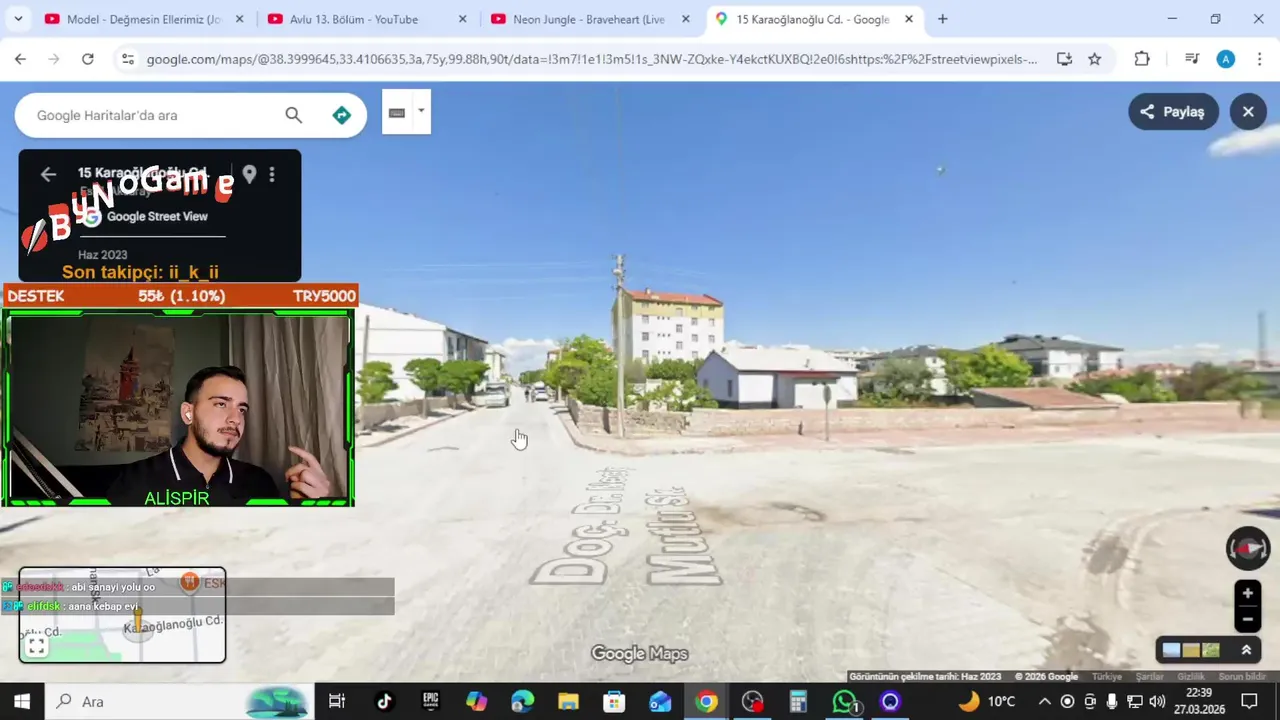Click the microphone icon in system tray
This screenshot has width=1280, height=720.
click(1112, 701)
